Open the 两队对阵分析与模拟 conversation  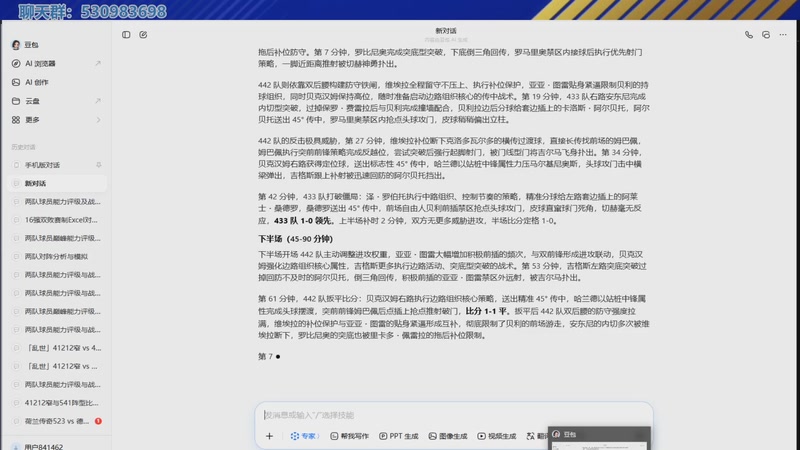point(58,257)
